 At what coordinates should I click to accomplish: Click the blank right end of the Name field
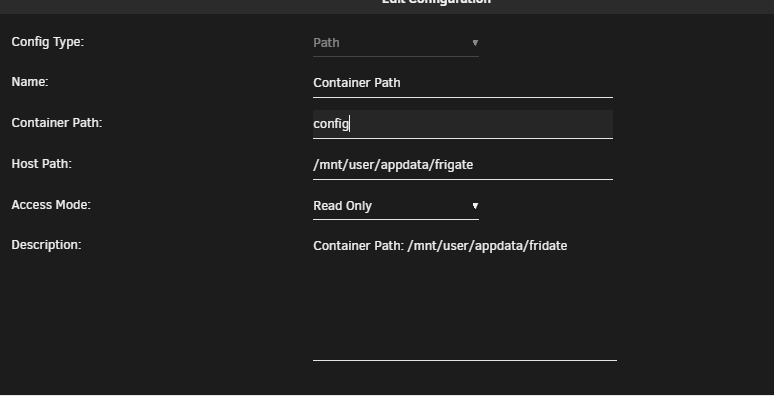506,83
